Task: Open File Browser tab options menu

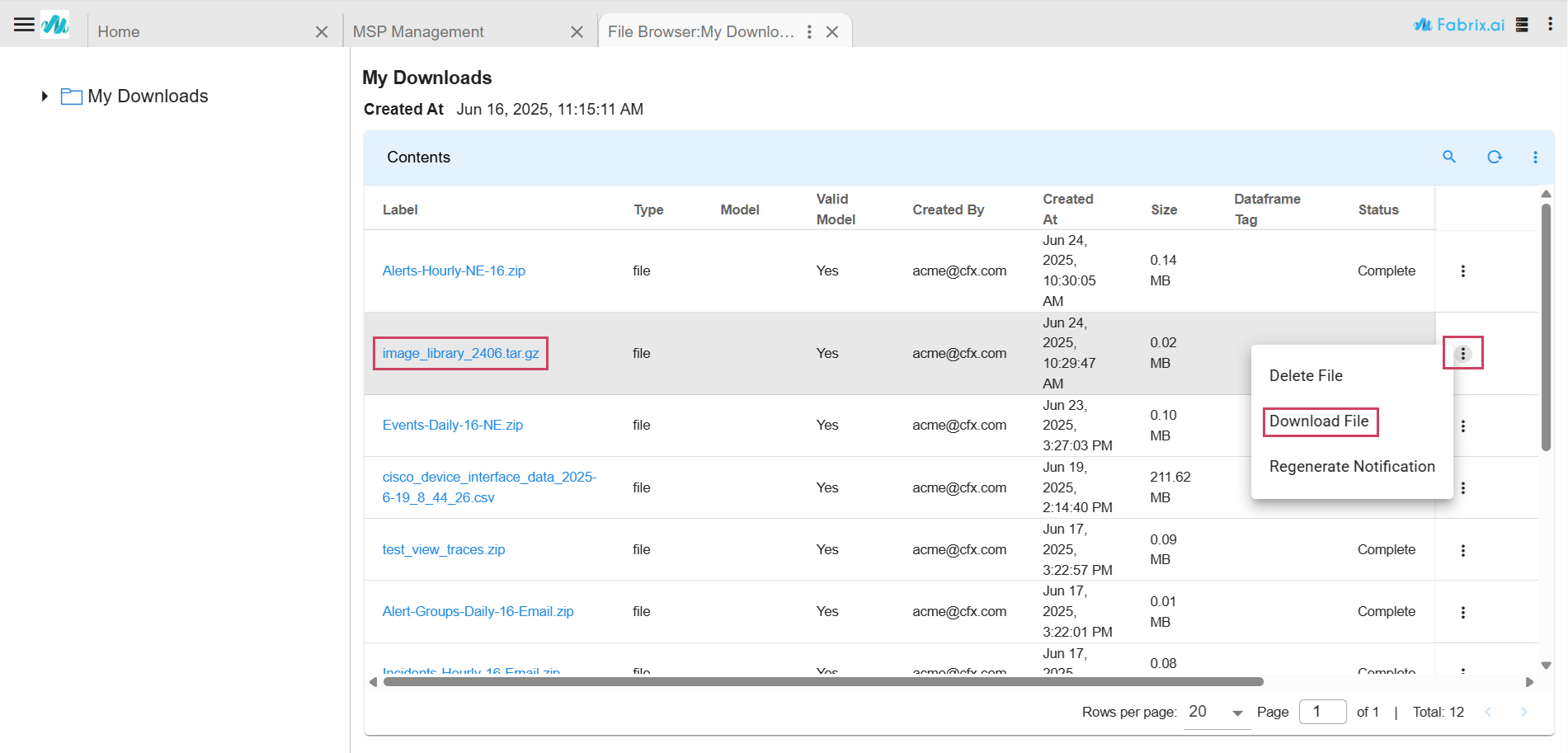Action: coord(809,31)
